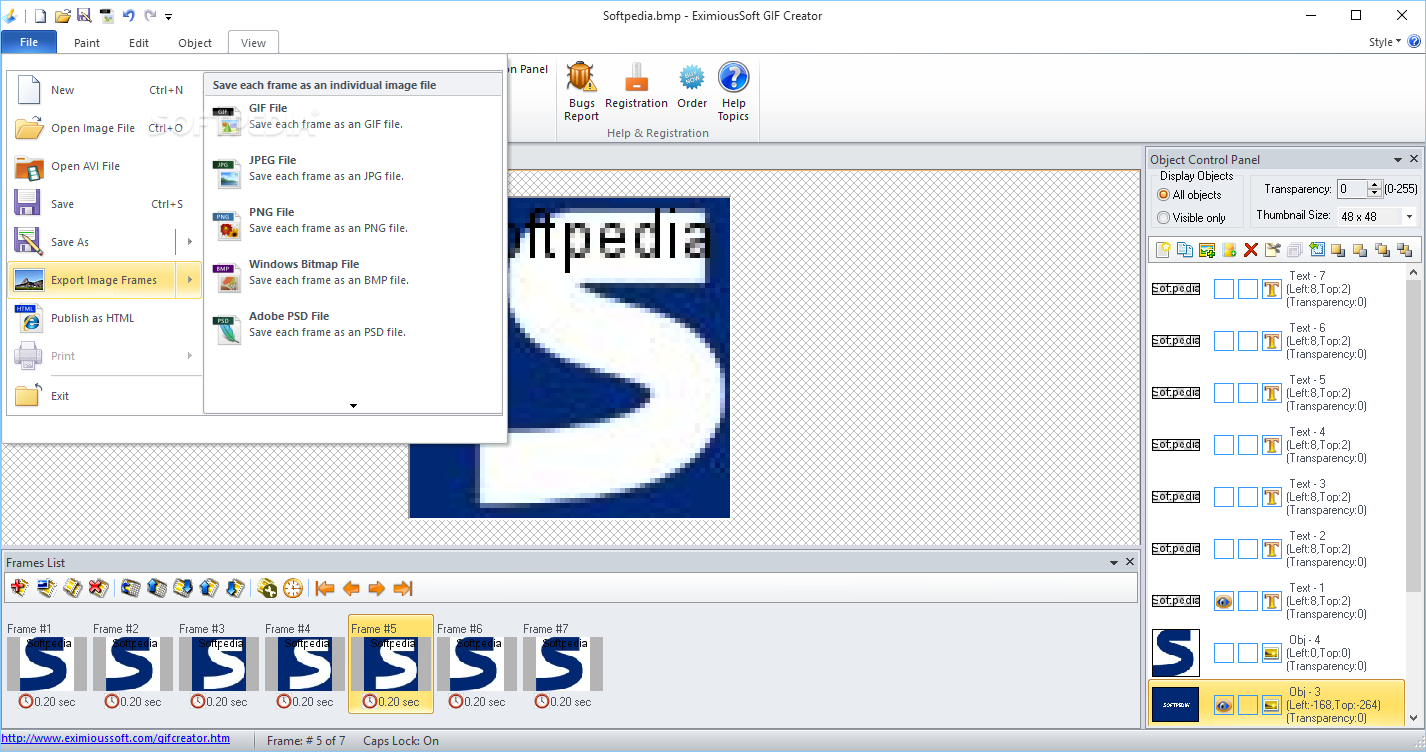Click the add image object icon
Viewport: 1426px width, 752px height.
pyautogui.click(x=1207, y=250)
